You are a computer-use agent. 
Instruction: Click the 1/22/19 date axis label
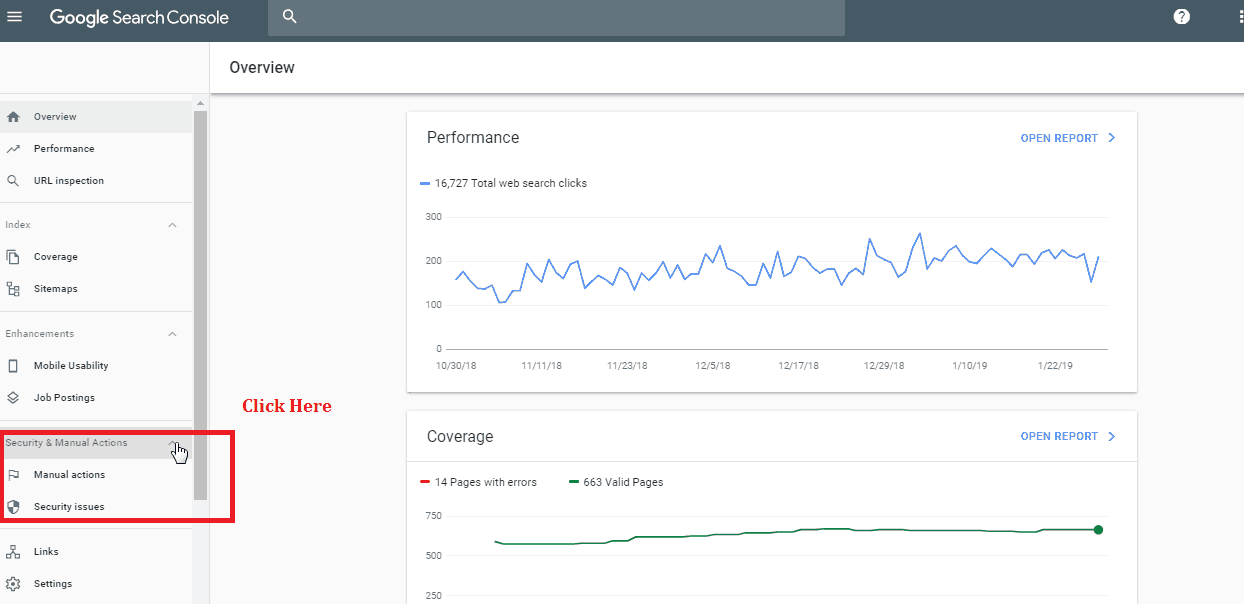pos(1056,366)
